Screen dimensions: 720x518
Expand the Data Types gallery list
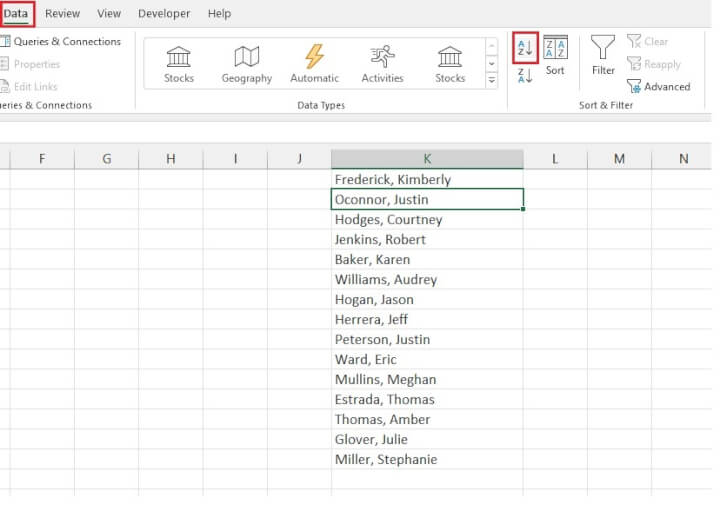pyautogui.click(x=491, y=80)
